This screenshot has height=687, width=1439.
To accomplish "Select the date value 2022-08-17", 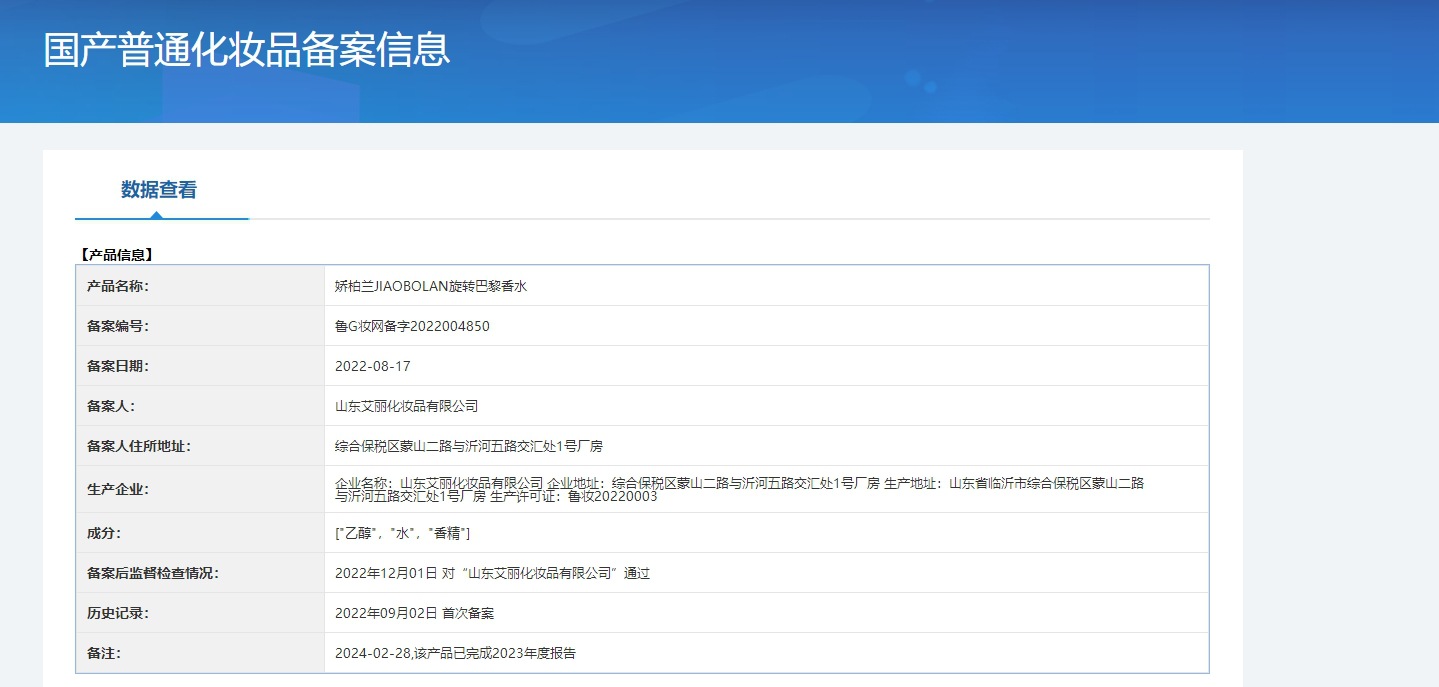I will point(373,366).
